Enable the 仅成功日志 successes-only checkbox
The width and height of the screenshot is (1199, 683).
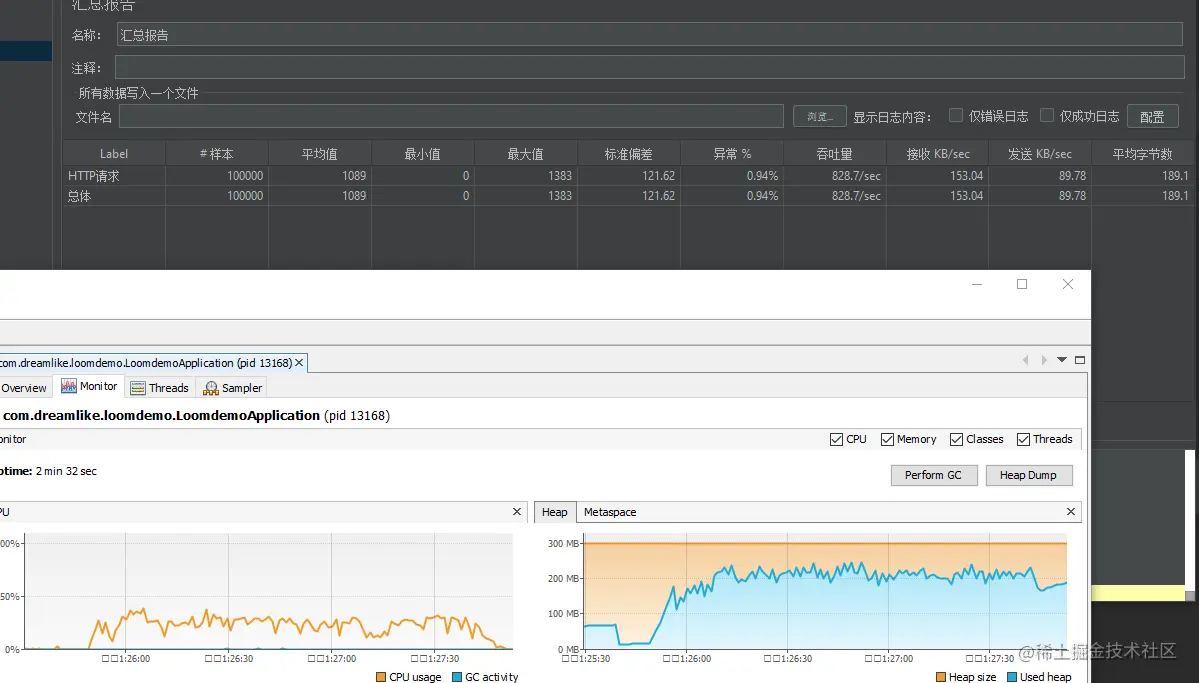tap(1047, 115)
